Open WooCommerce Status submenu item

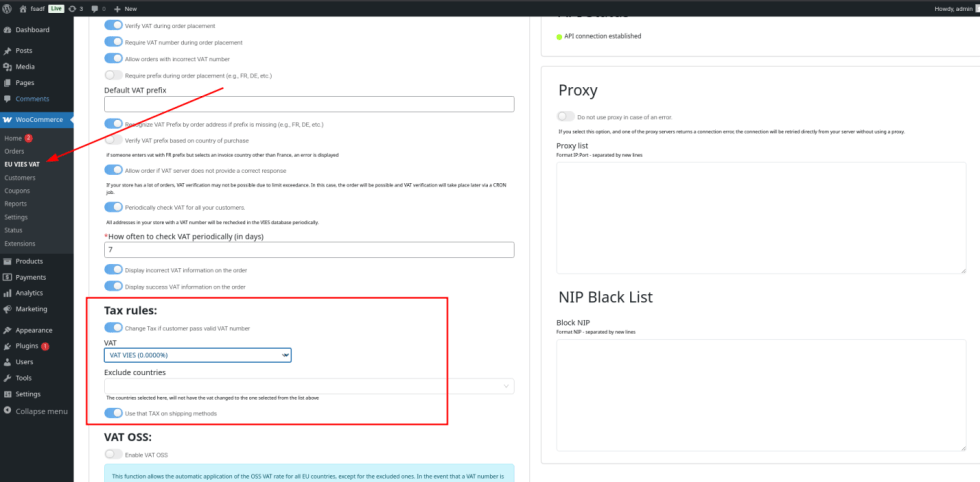coord(13,230)
